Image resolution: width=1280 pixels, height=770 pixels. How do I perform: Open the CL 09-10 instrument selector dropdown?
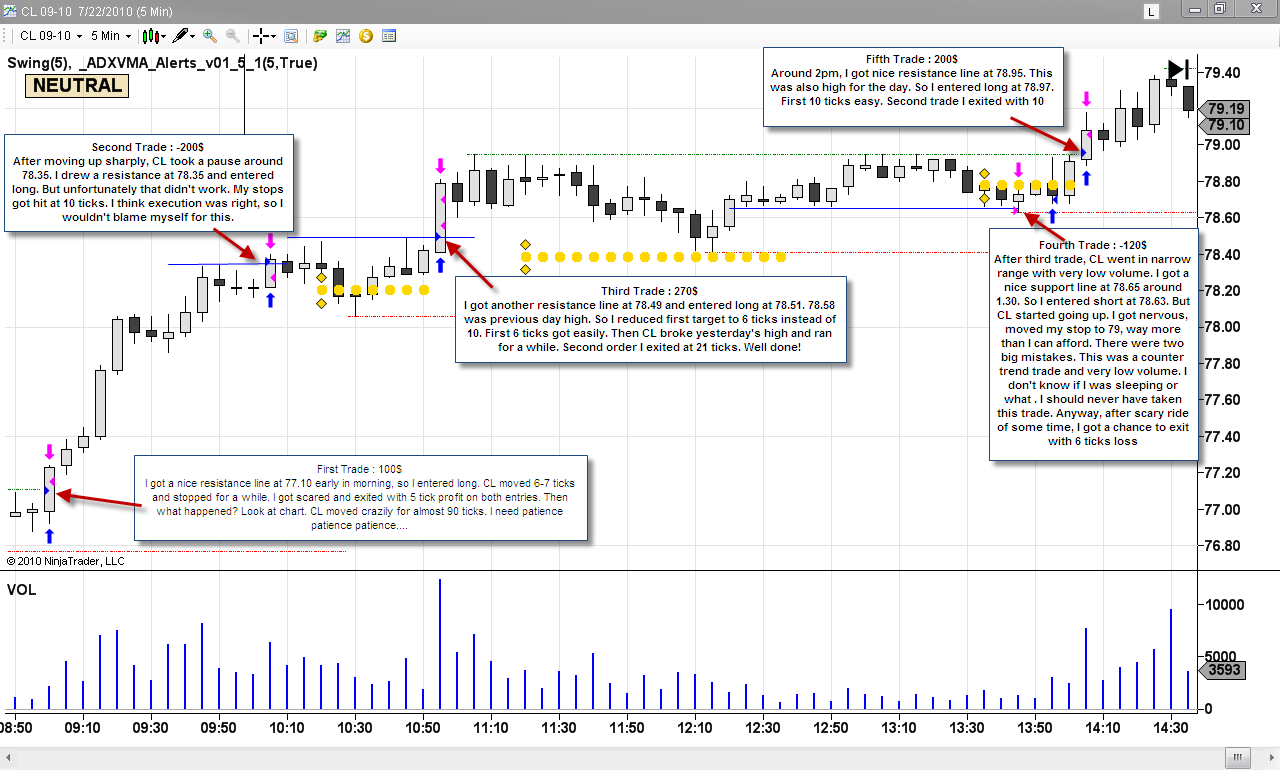(49, 36)
